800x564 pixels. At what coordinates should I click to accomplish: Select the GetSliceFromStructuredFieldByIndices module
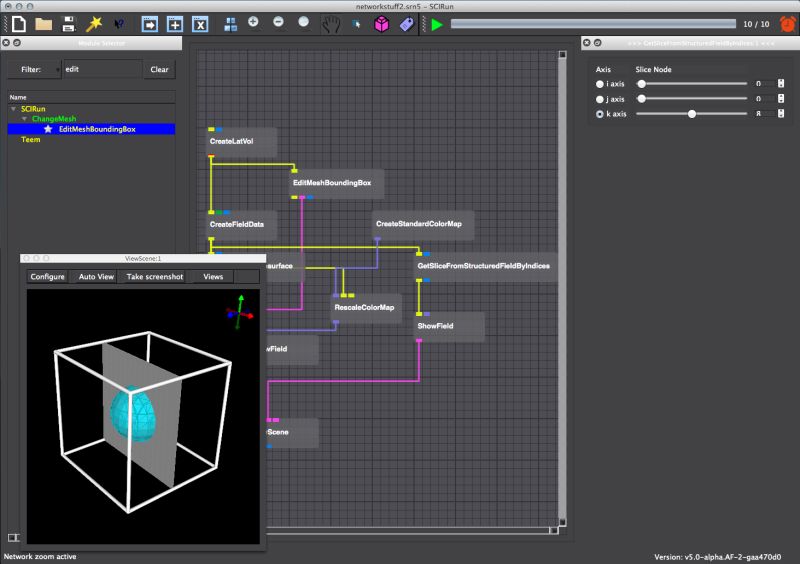(486, 266)
